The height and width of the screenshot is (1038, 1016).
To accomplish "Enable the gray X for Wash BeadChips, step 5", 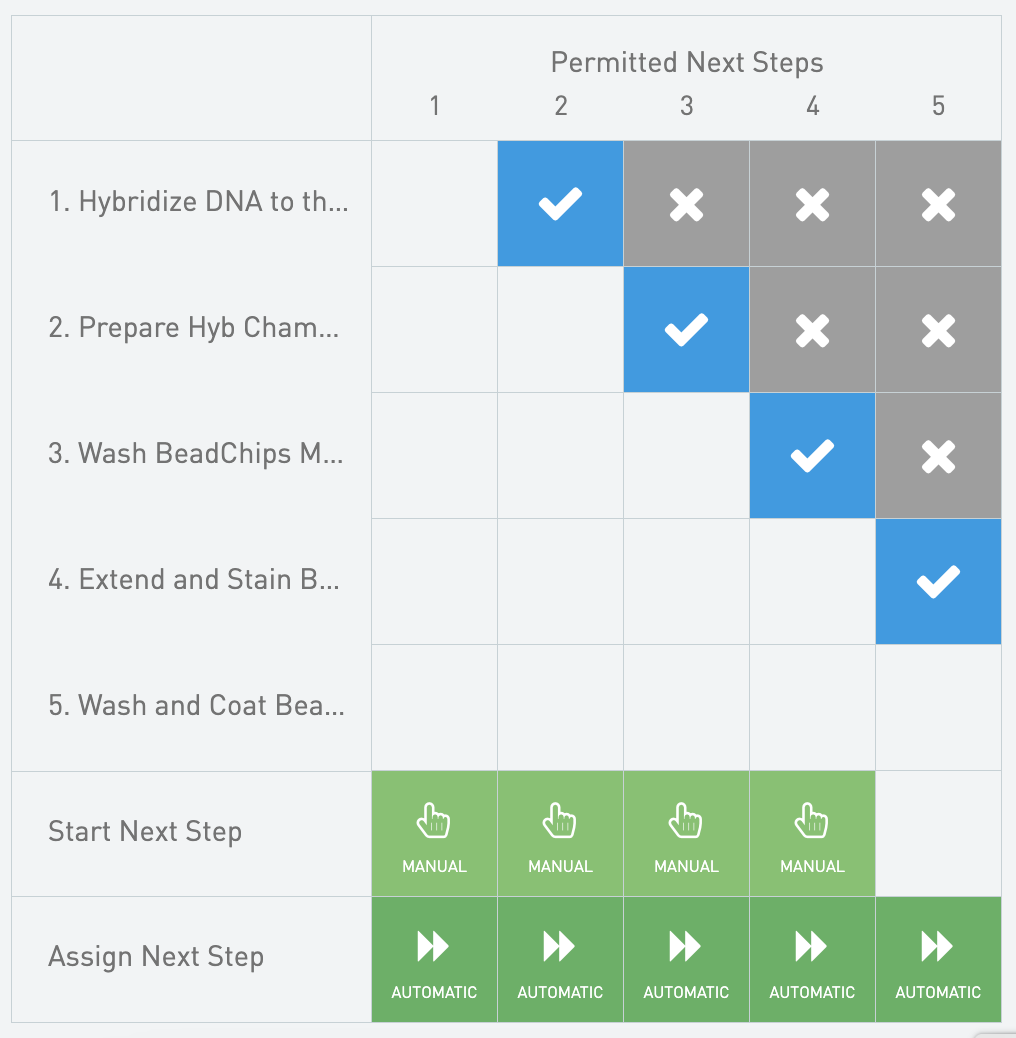I will click(938, 456).
